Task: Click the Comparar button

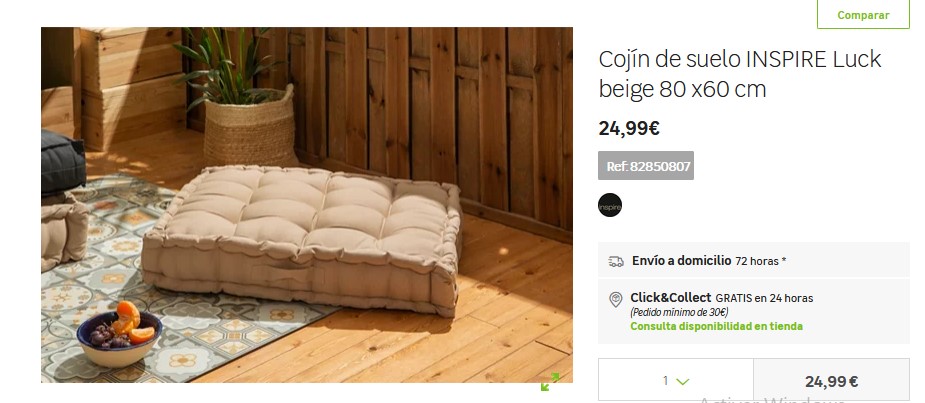Action: pos(863,15)
